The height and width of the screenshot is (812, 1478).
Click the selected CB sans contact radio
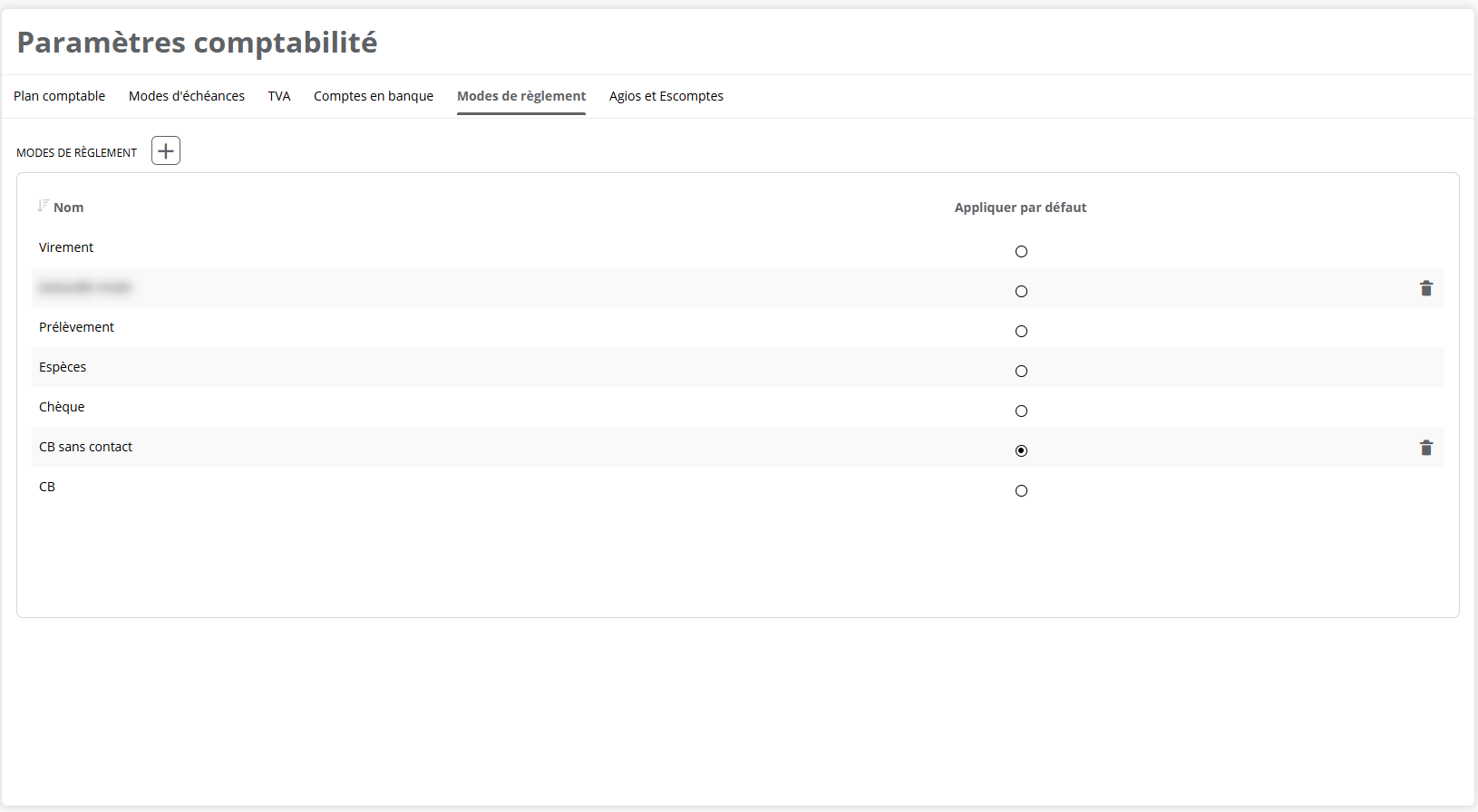pos(1021,450)
